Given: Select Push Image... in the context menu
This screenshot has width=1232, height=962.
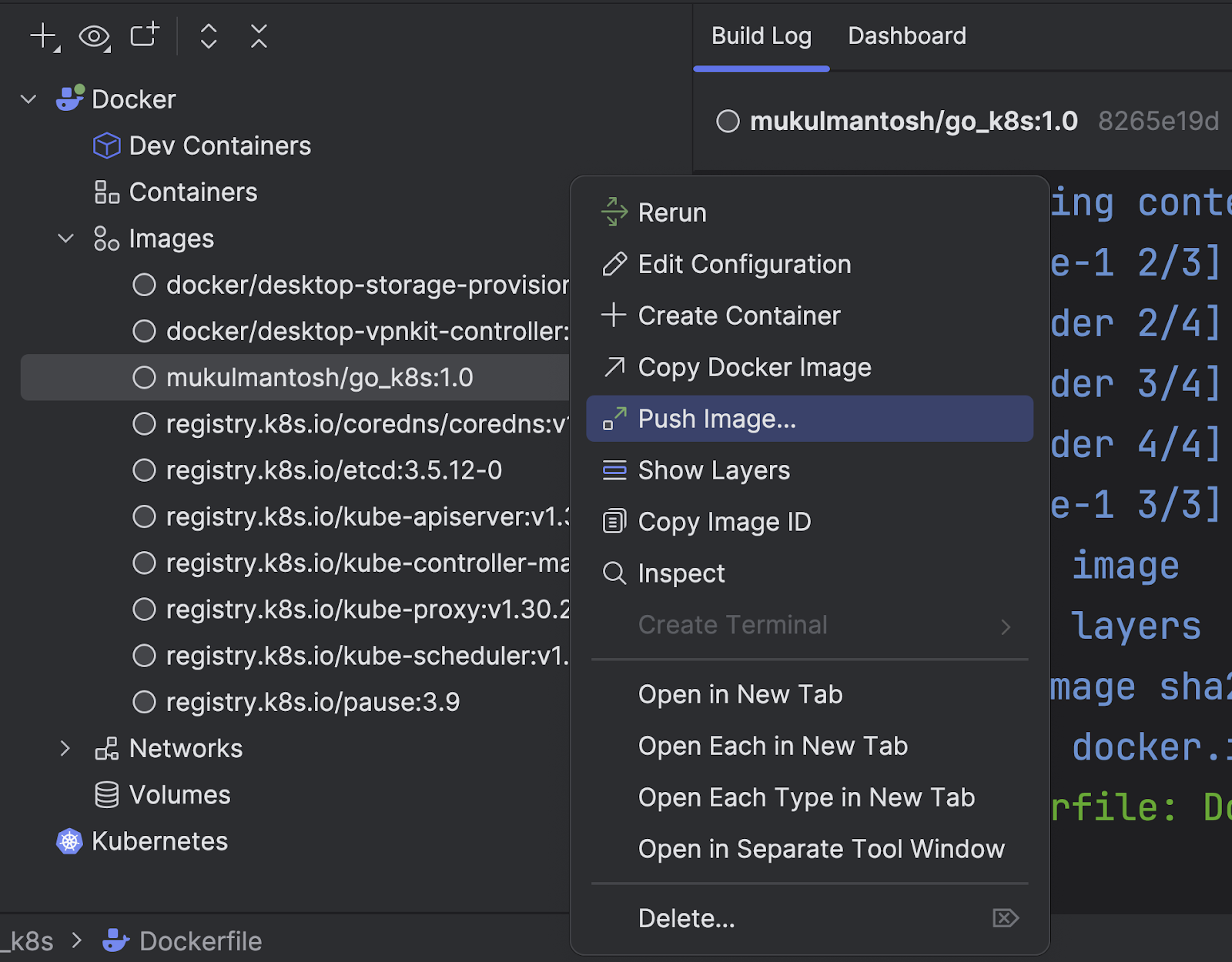Looking at the screenshot, I should pos(810,419).
